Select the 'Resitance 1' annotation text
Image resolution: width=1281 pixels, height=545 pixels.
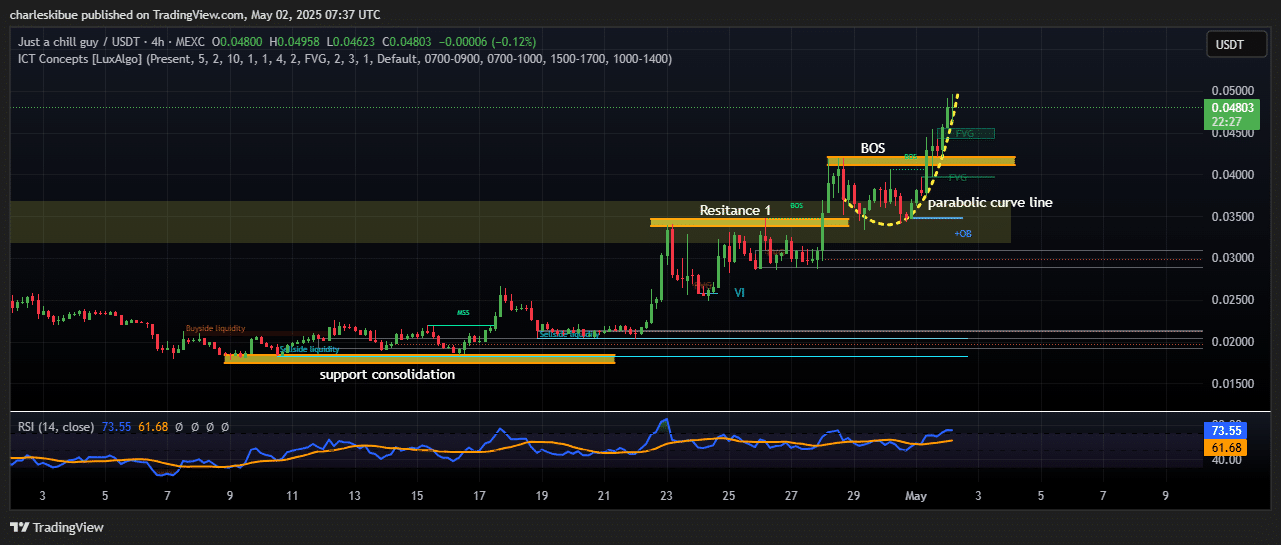(x=735, y=210)
